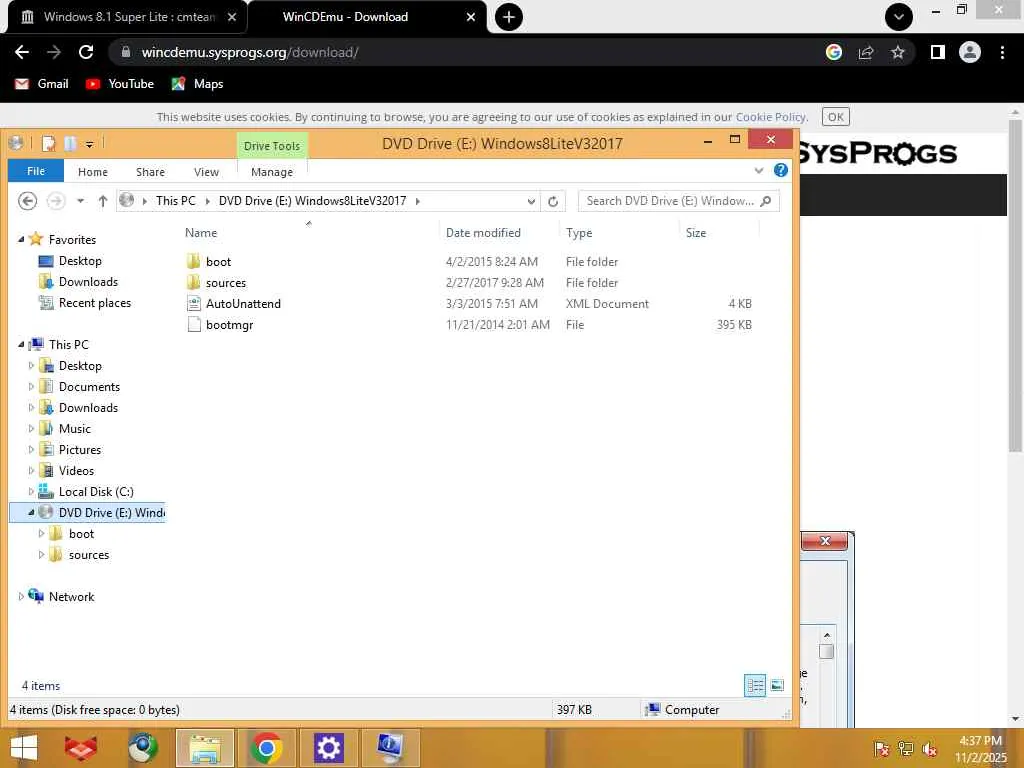Open Chrome tab search dropdown
Image resolution: width=1024 pixels, height=768 pixels.
pyautogui.click(x=899, y=17)
